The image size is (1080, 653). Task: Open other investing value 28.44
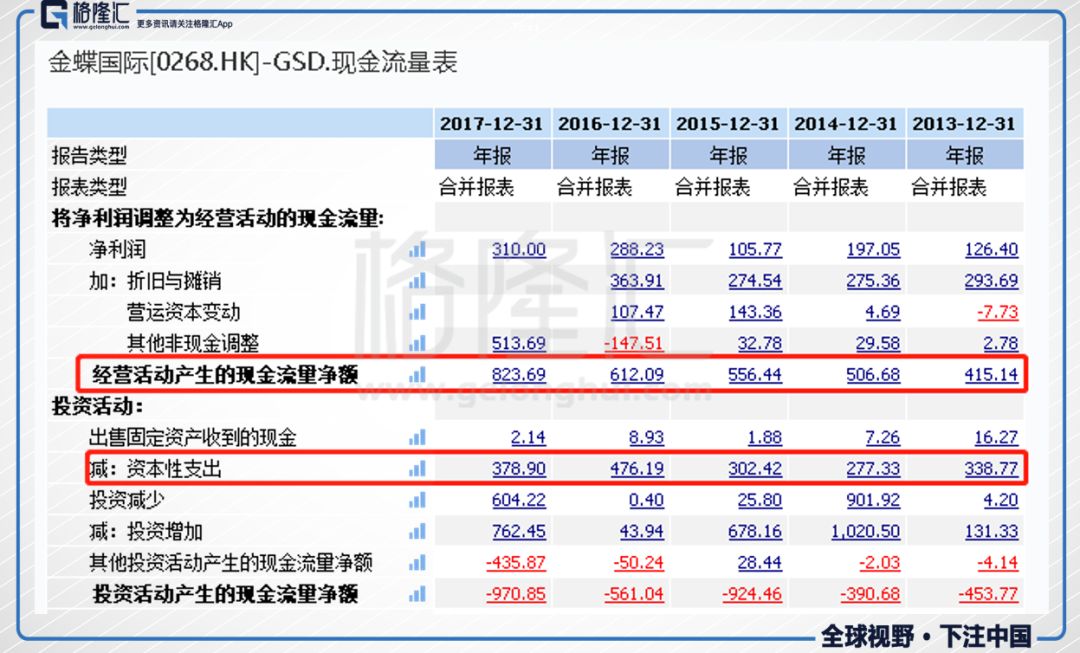point(760,563)
